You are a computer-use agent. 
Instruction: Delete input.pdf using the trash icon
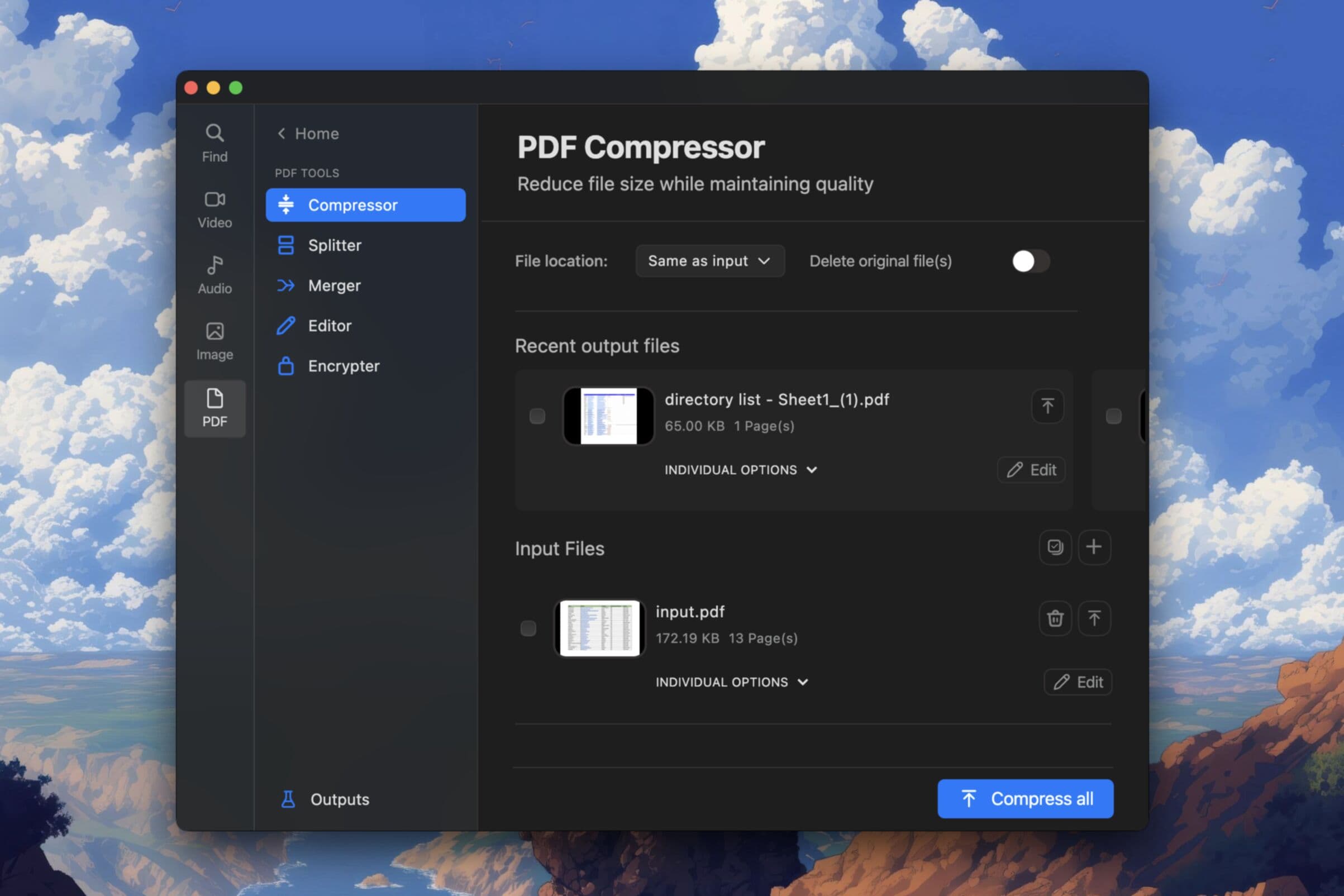(x=1055, y=618)
